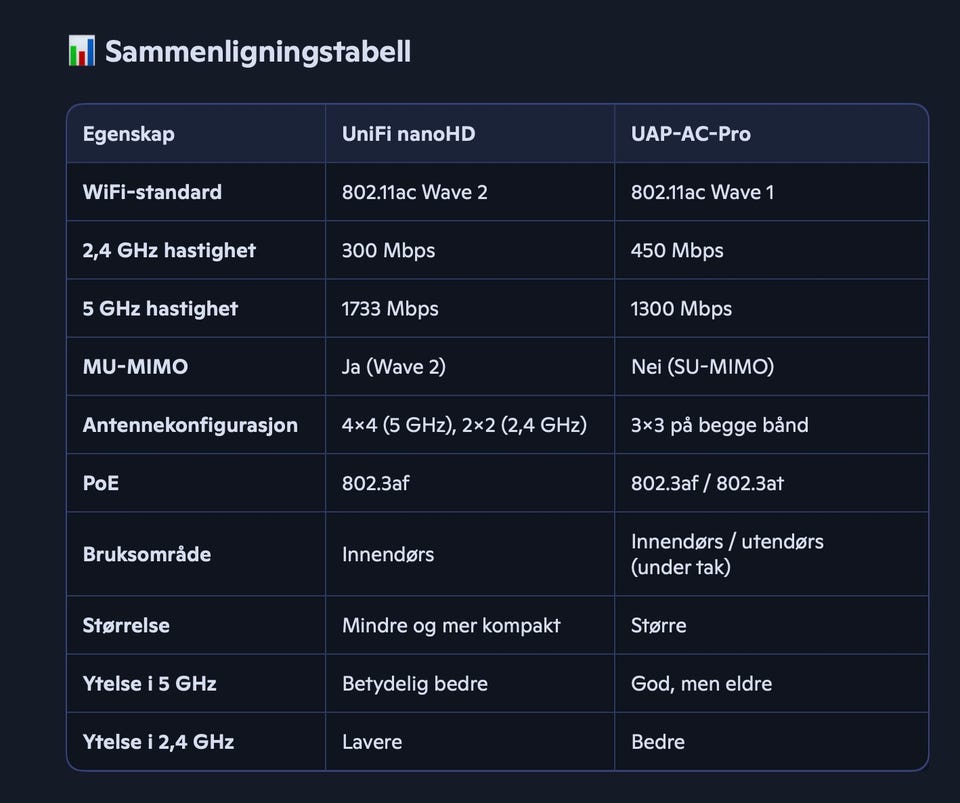Click the 450 Mbps cell
This screenshot has height=803, width=960.
pos(677,250)
